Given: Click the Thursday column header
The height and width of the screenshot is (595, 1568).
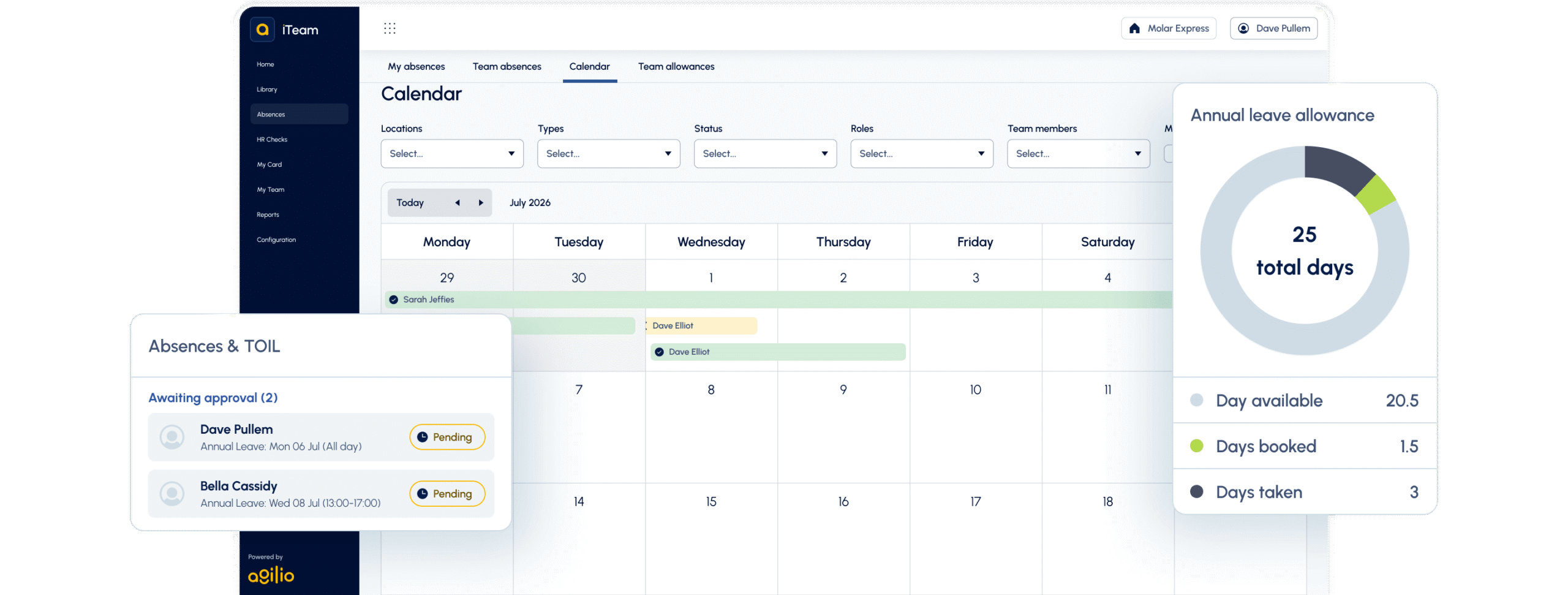Looking at the screenshot, I should click(843, 242).
